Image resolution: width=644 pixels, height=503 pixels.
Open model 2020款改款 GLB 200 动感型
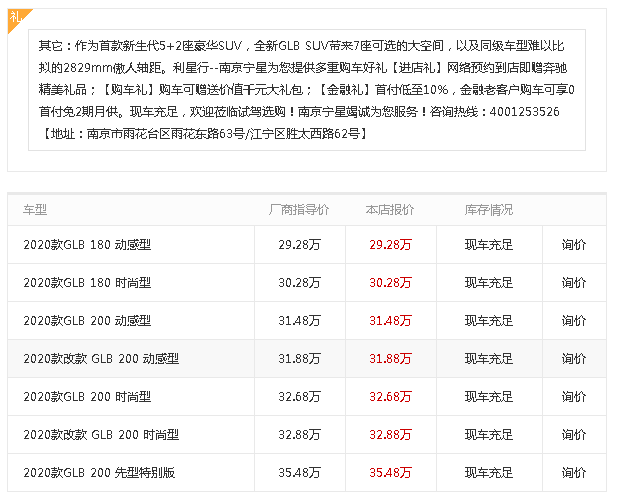(101, 358)
